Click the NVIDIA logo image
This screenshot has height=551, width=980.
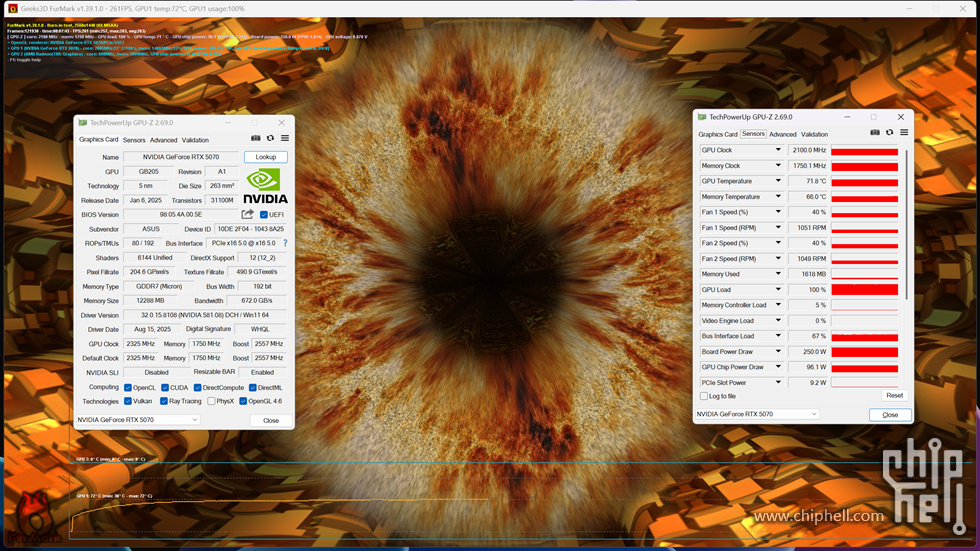265,185
